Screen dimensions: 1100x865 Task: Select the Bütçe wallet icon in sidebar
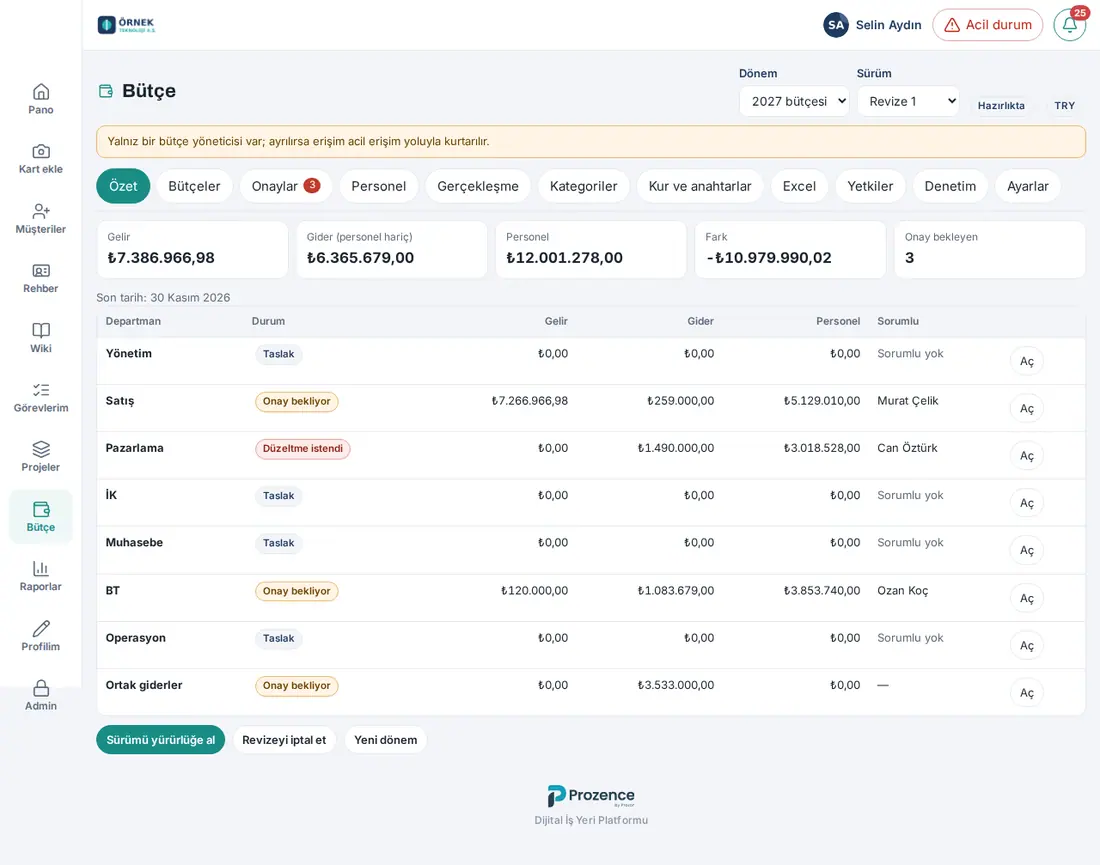coord(41,509)
